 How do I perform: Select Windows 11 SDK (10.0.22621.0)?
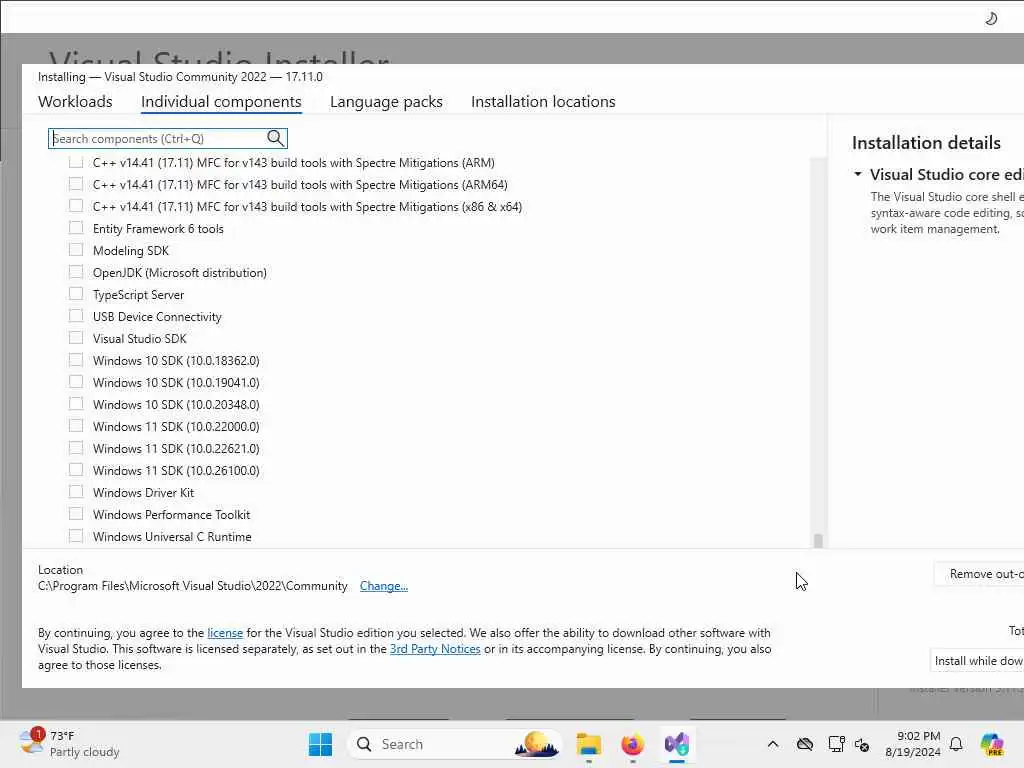[x=76, y=448]
